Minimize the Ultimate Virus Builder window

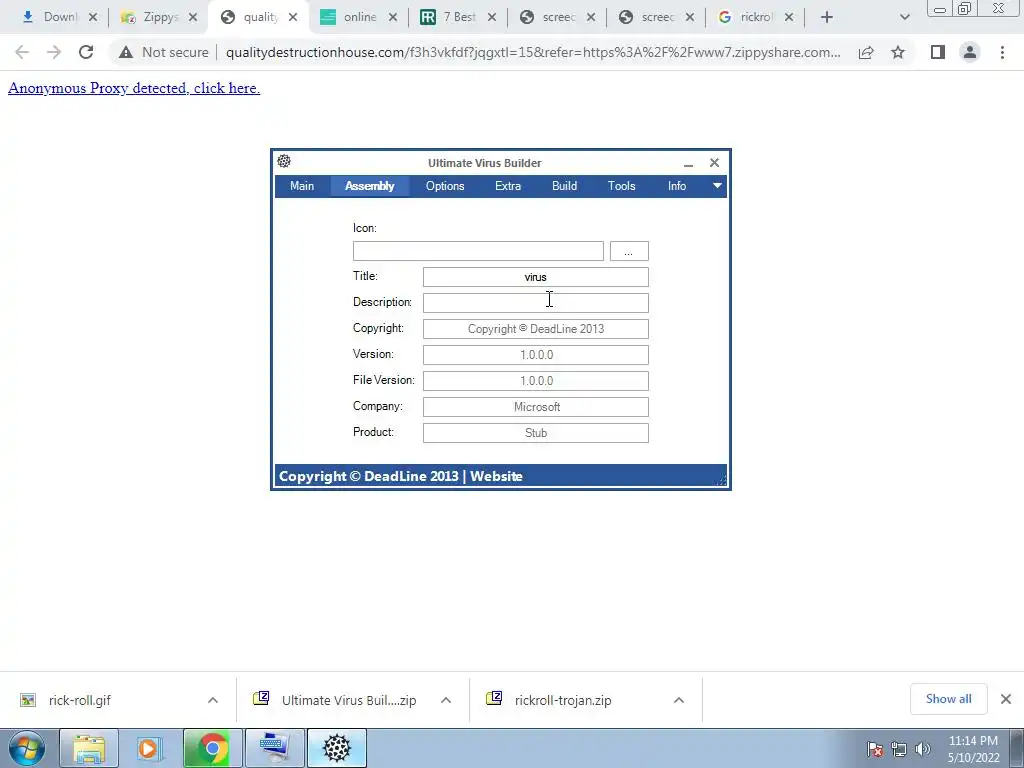(688, 163)
